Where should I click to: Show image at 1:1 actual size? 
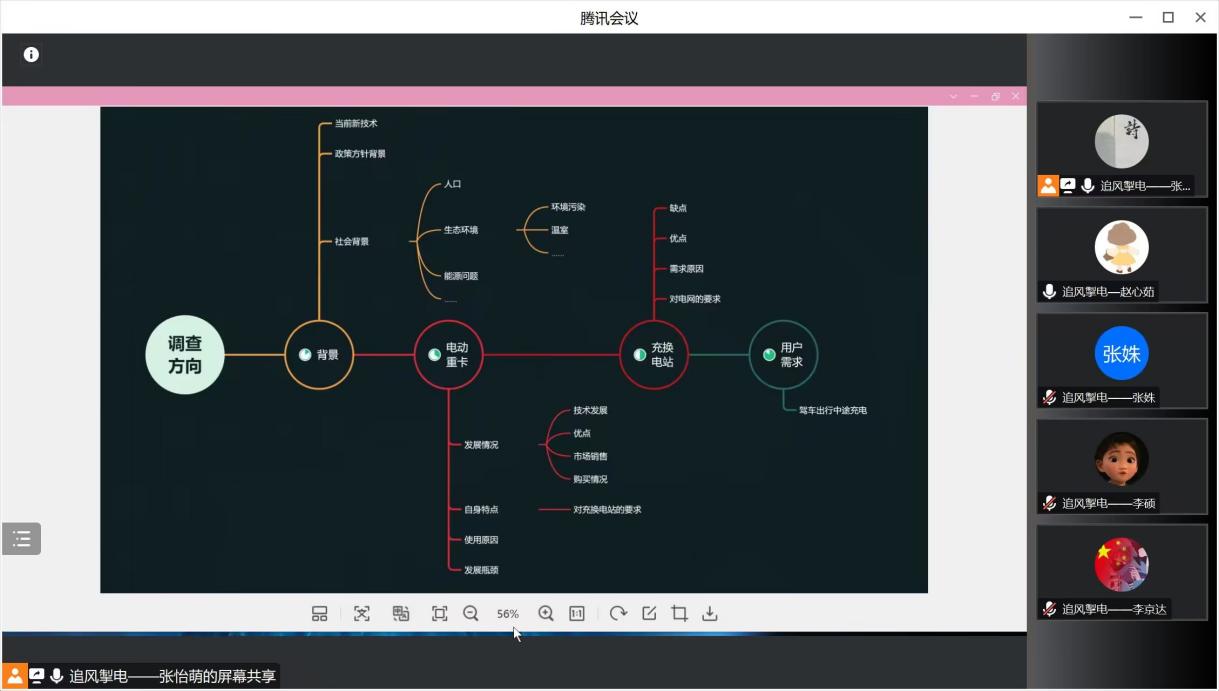point(577,614)
